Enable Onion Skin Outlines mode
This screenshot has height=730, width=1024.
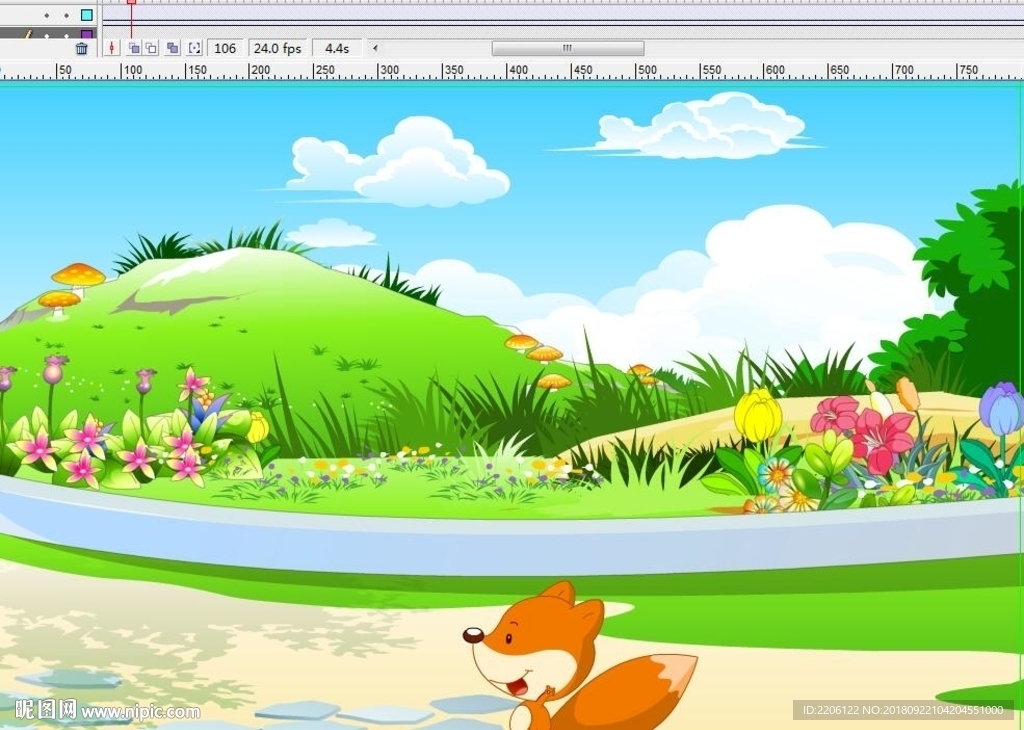[152, 48]
